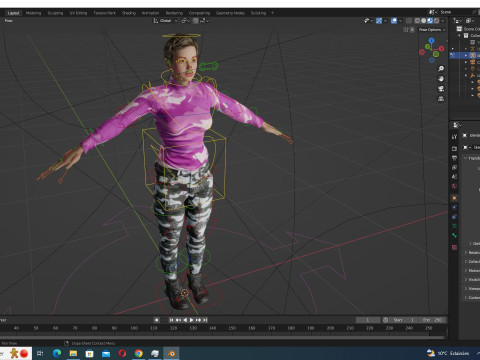This screenshot has width=480, height=360.
Task: Open the Scene properties tab
Action: click(454, 177)
